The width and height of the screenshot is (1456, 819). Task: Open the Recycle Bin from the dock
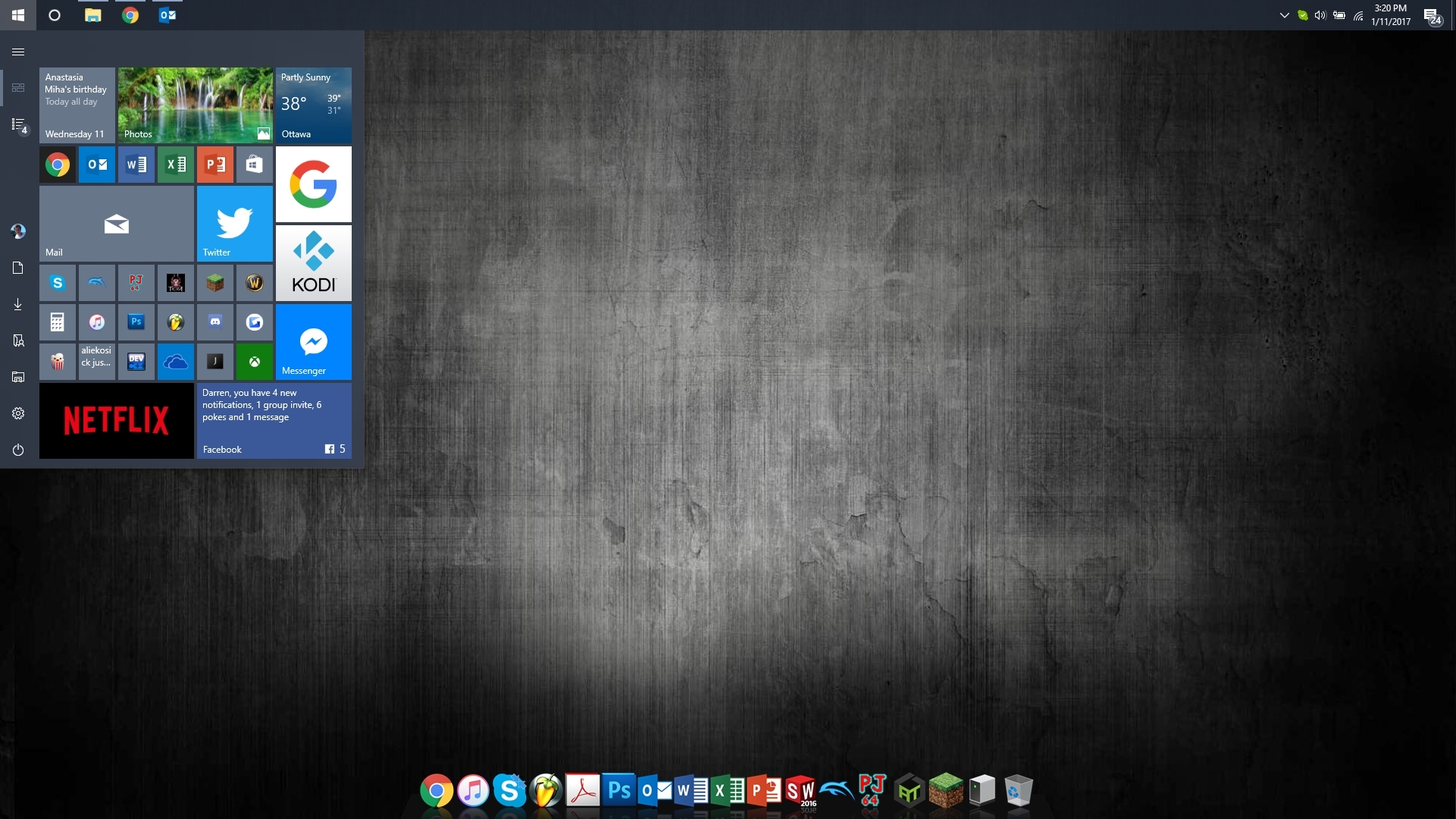[1019, 791]
